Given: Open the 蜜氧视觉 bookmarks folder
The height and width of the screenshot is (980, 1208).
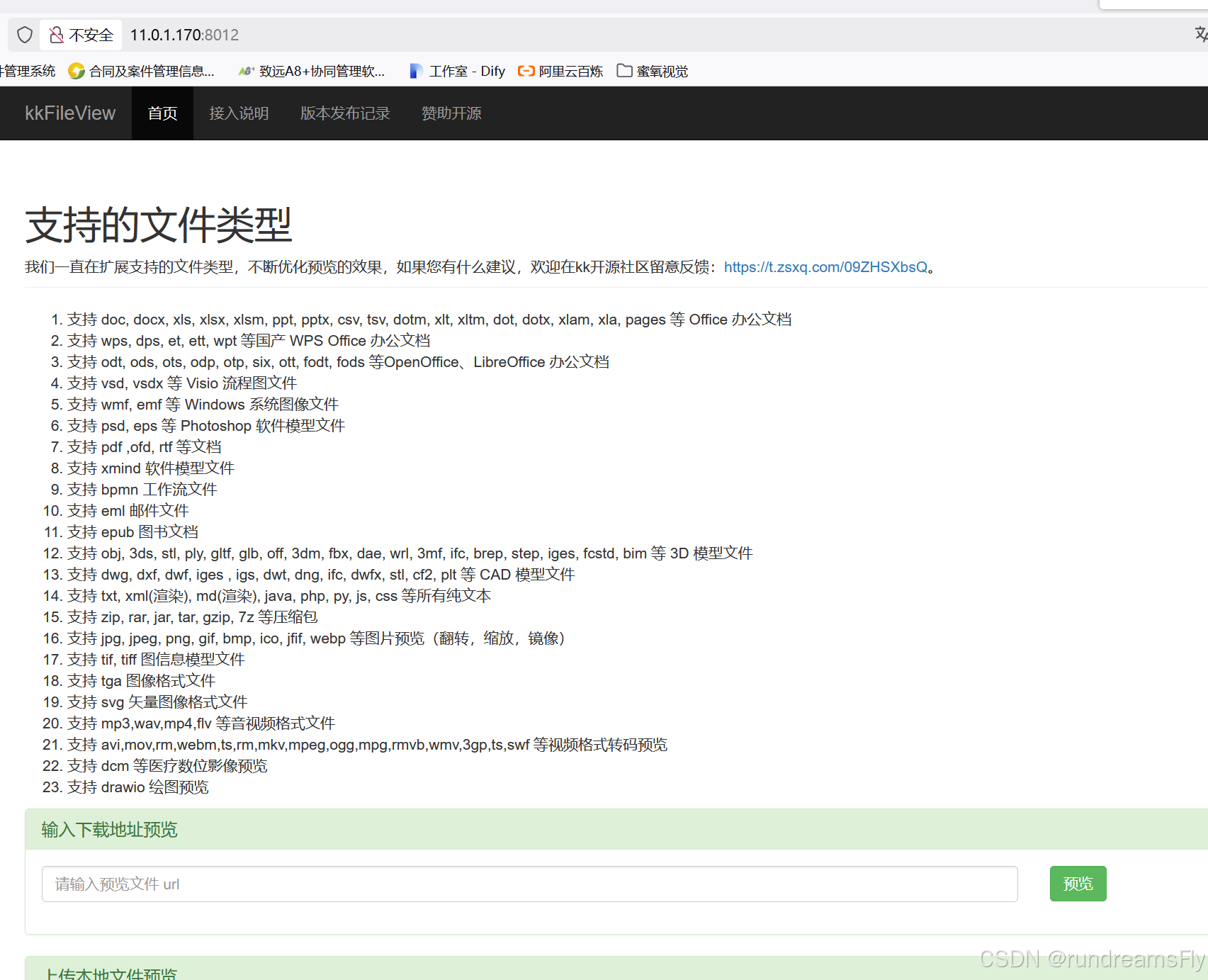Looking at the screenshot, I should [653, 71].
